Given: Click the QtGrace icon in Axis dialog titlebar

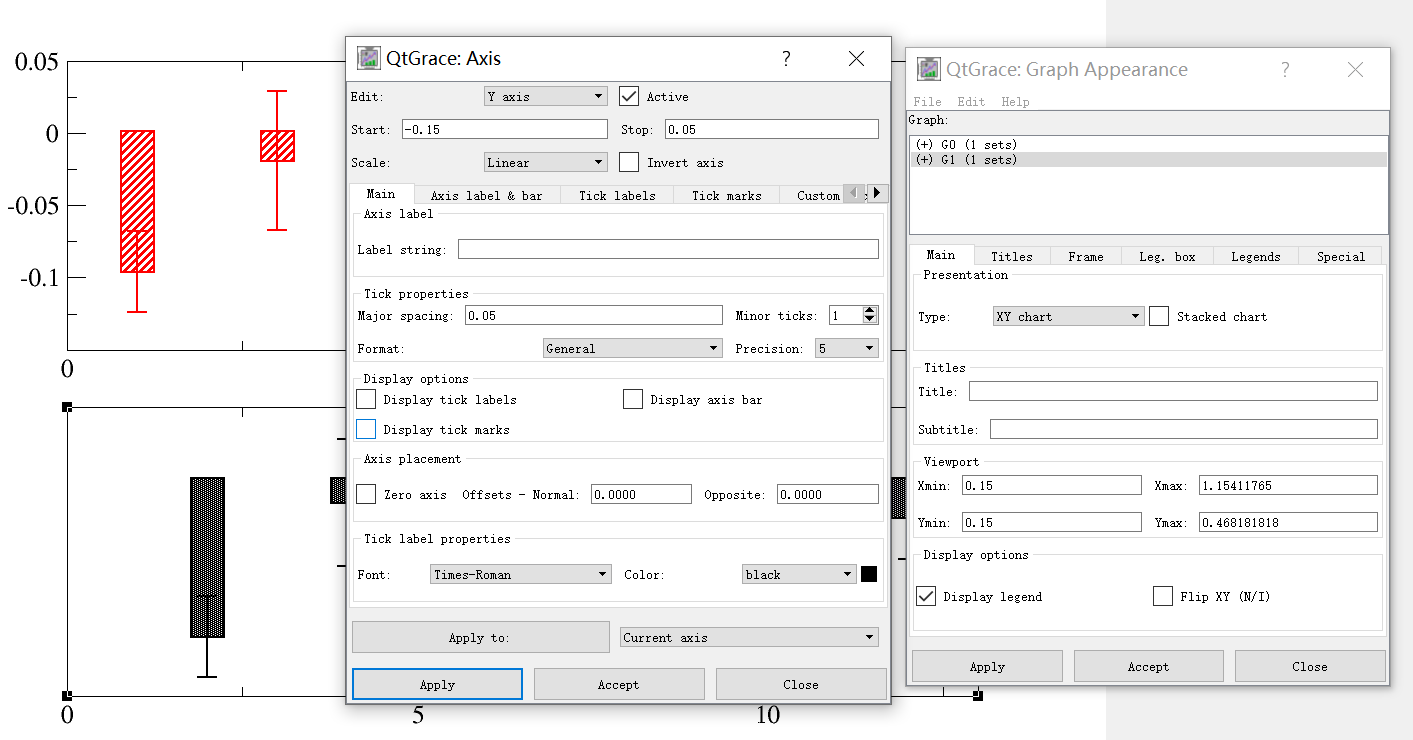Looking at the screenshot, I should coord(368,58).
